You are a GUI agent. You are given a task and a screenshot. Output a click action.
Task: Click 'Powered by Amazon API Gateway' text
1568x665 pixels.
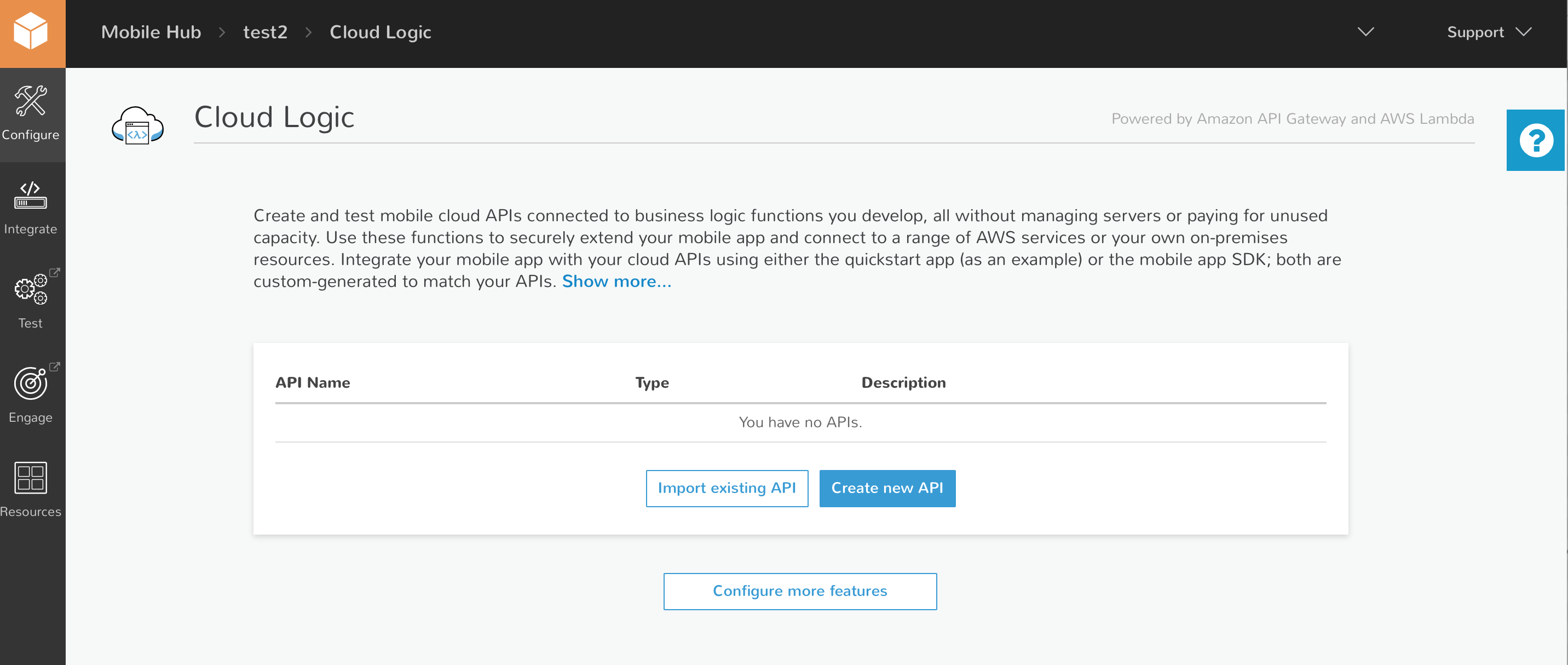[x=1292, y=119]
